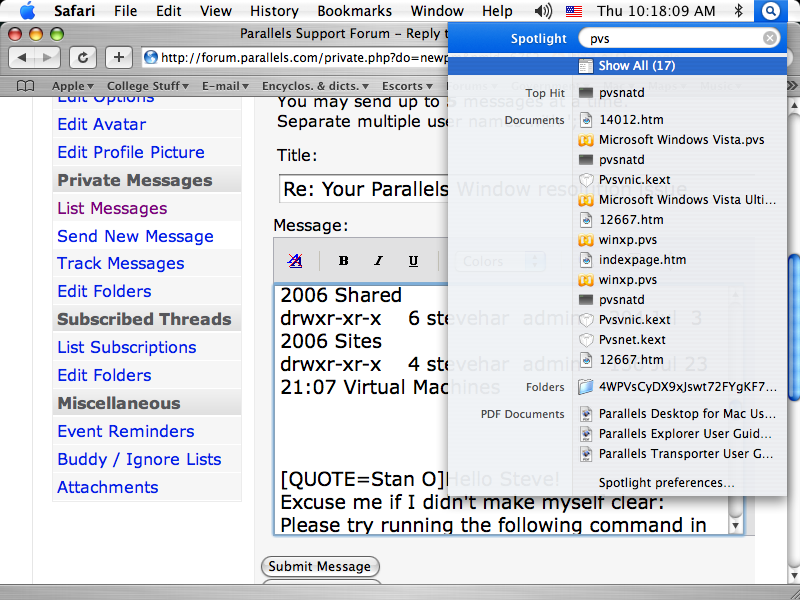Remove text formatting in the message editor

click(x=295, y=261)
